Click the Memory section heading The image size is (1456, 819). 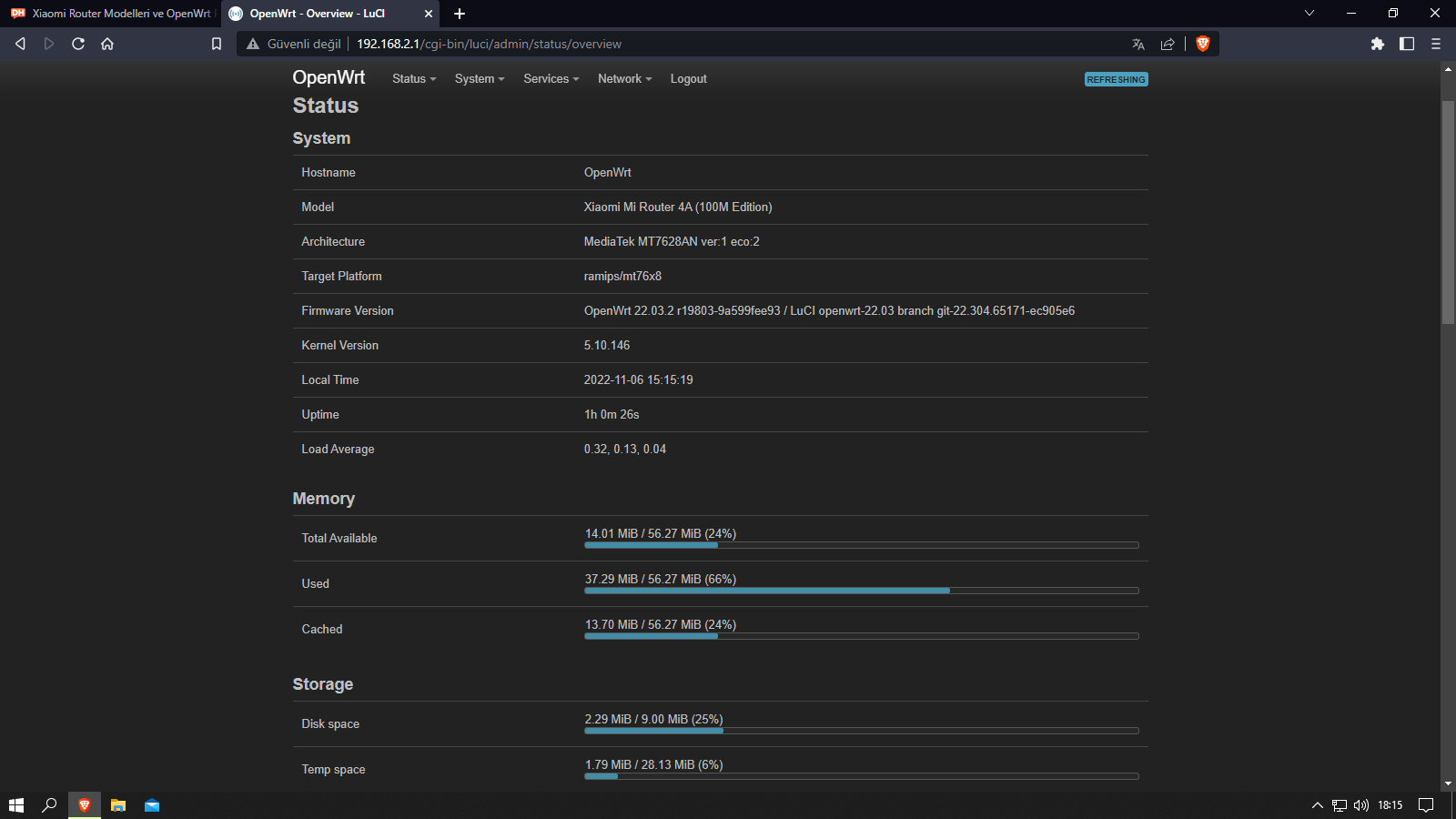(x=324, y=499)
